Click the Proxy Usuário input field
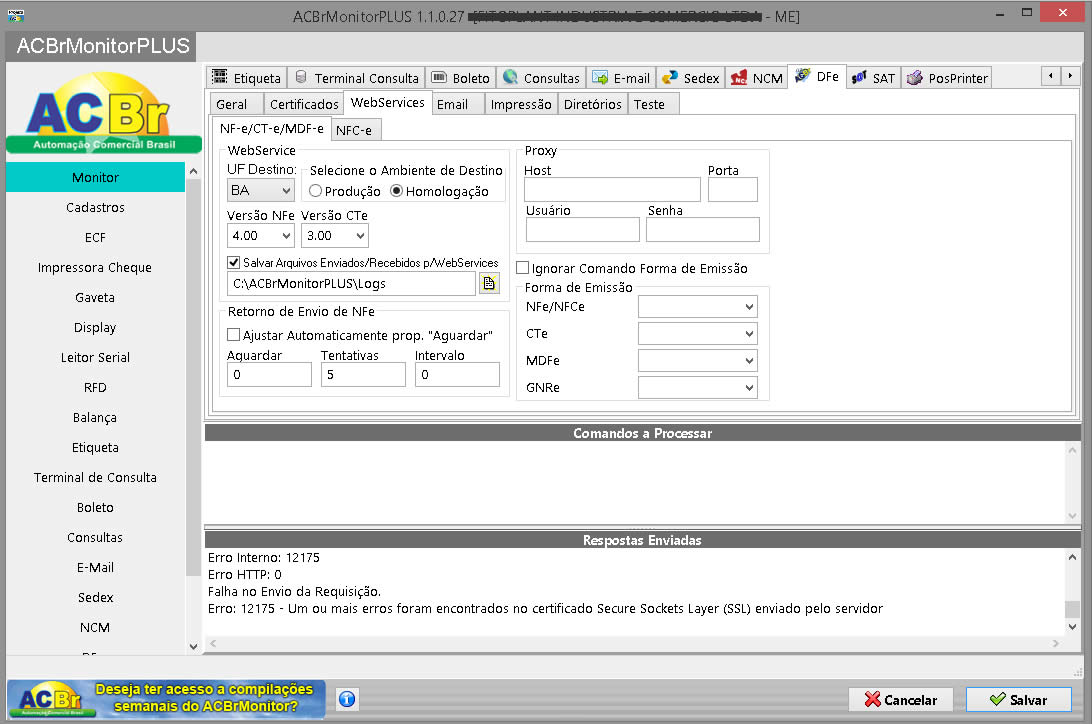This screenshot has width=1092, height=724. pos(583,230)
